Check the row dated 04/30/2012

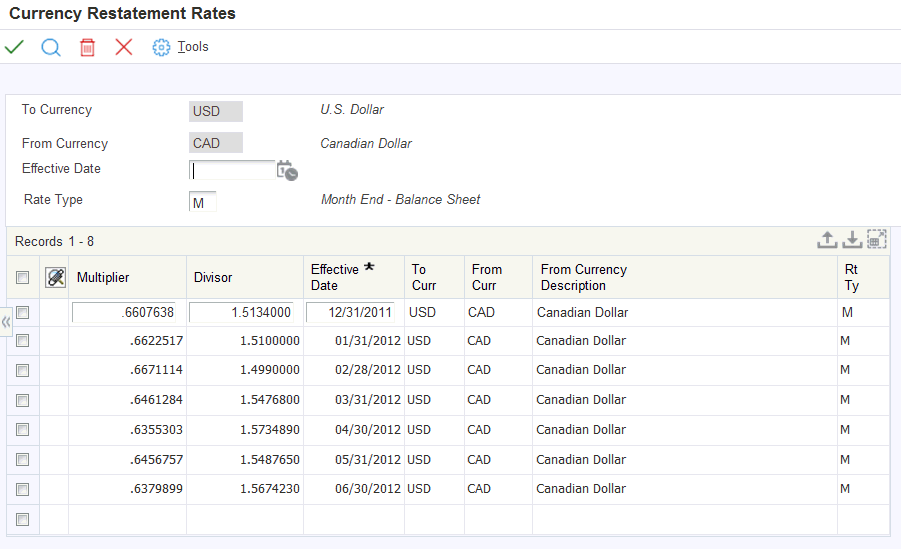click(x=22, y=429)
